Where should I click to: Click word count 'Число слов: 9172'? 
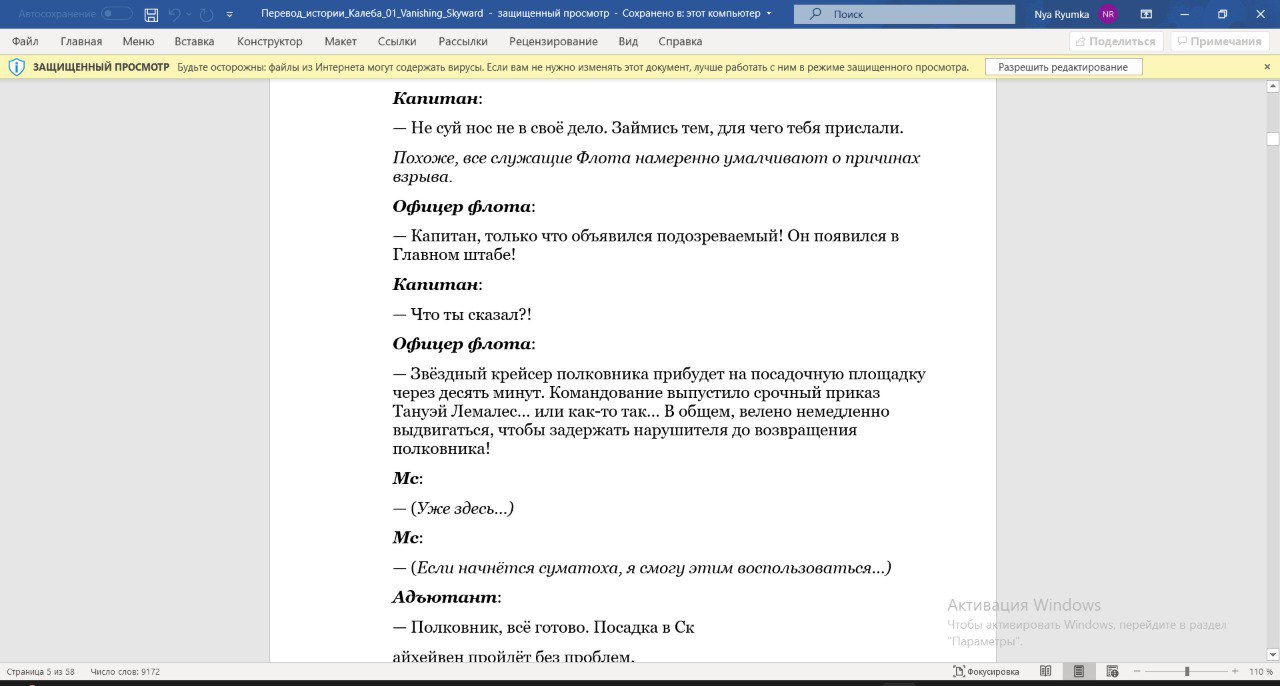[125, 672]
